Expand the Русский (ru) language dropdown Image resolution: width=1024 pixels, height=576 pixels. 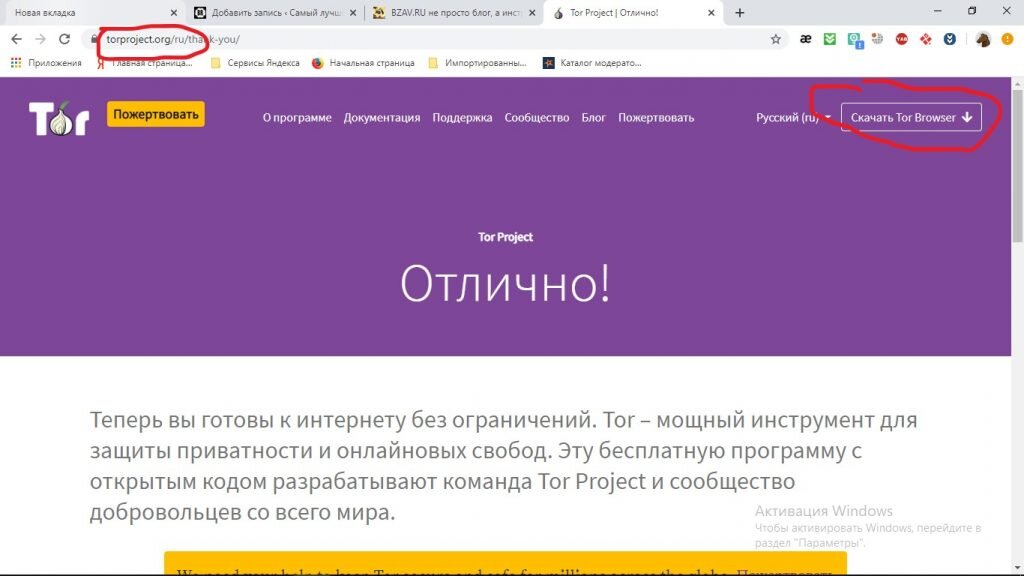point(790,117)
